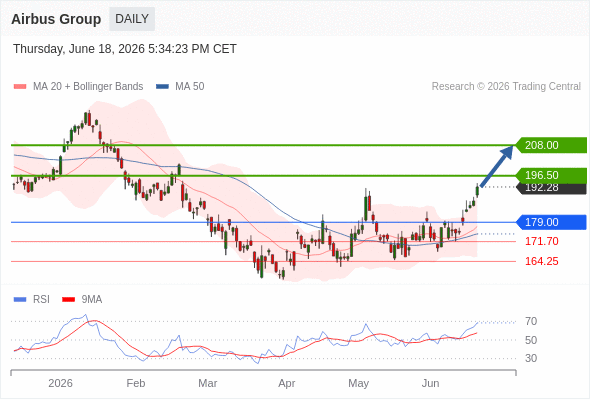Image resolution: width=590 pixels, height=400 pixels.
Task: Click the '9MA' legend label
Action: [x=92, y=300]
